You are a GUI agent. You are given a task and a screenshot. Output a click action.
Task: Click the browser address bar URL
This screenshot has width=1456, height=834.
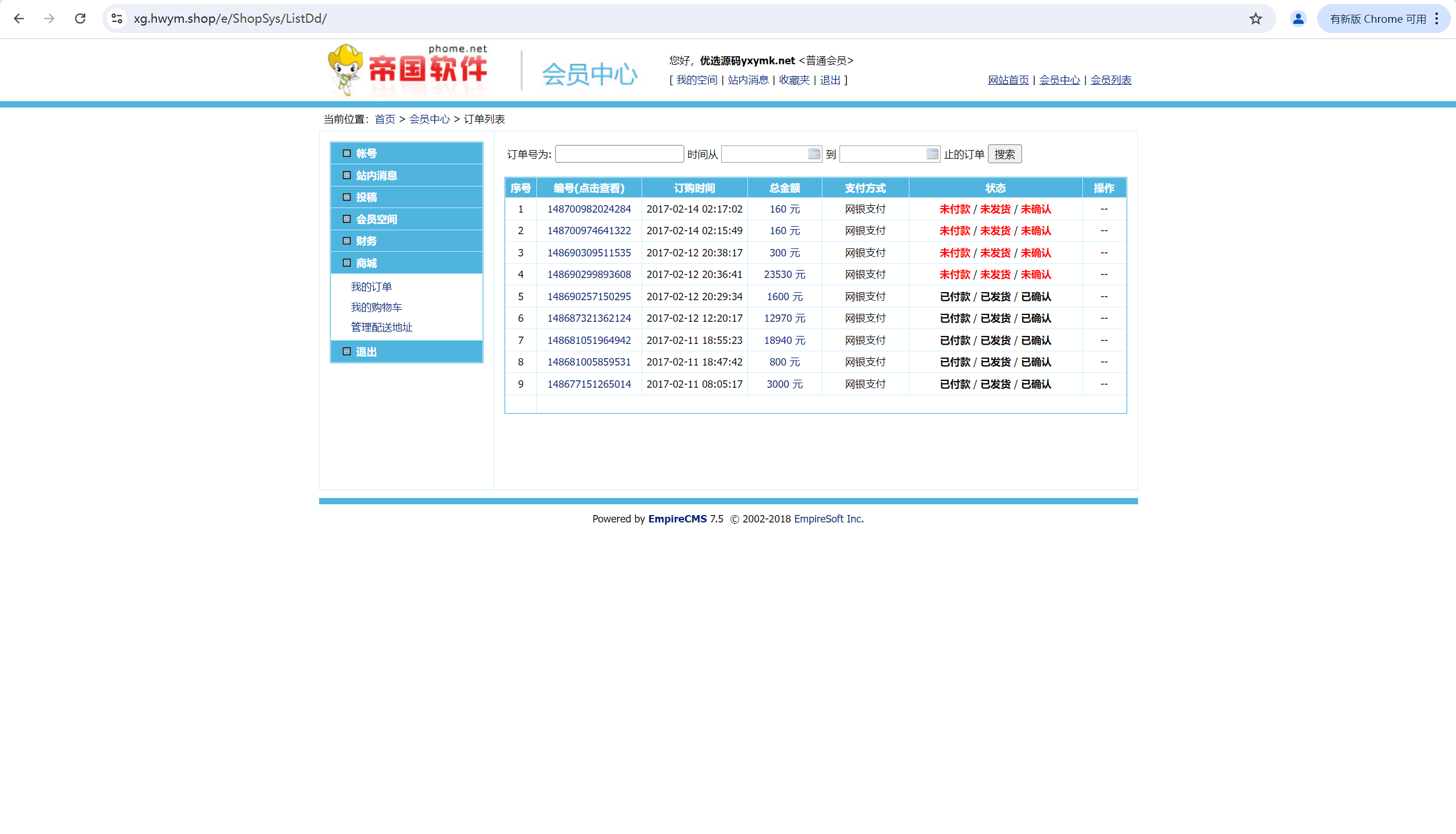(x=230, y=18)
